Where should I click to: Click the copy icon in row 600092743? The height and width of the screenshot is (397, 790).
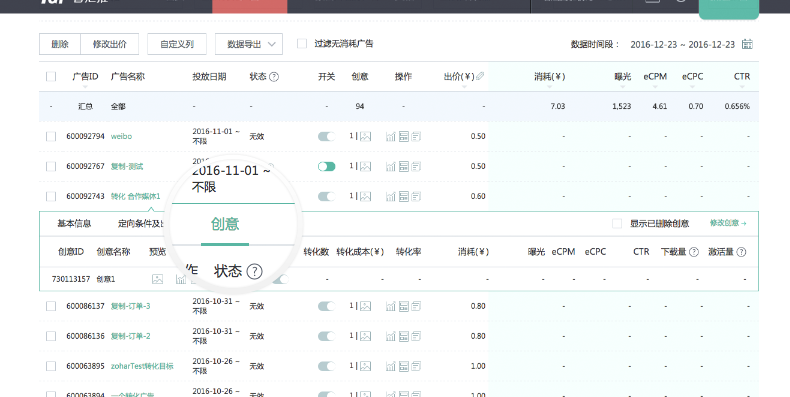tap(416, 196)
